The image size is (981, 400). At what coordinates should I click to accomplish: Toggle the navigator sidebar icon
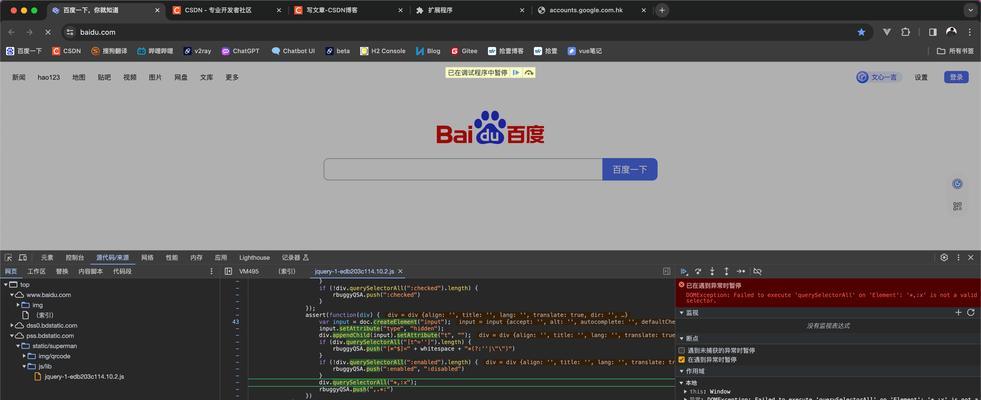229,271
